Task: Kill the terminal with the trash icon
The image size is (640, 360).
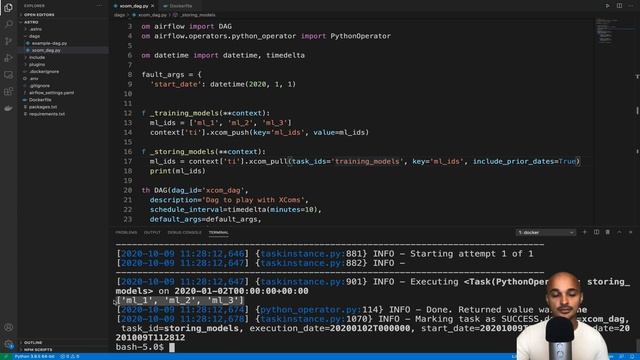Action: [608, 232]
